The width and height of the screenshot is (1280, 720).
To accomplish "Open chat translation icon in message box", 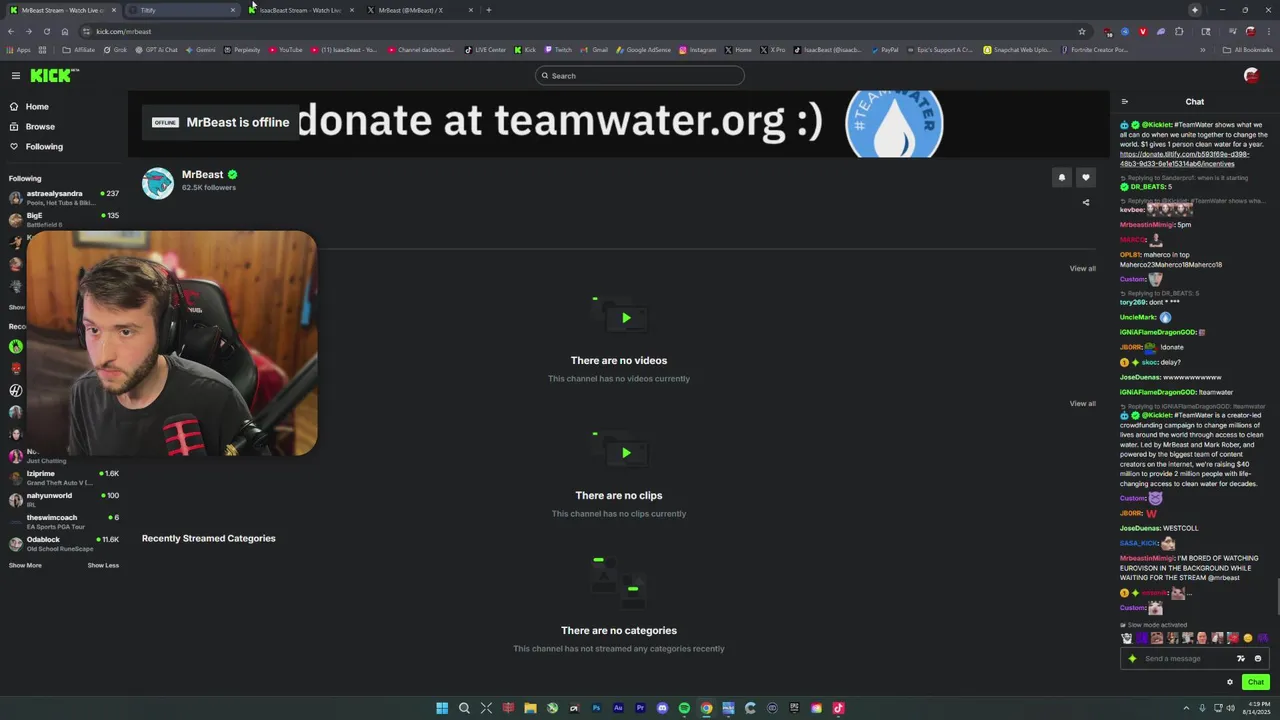I will tap(1241, 658).
